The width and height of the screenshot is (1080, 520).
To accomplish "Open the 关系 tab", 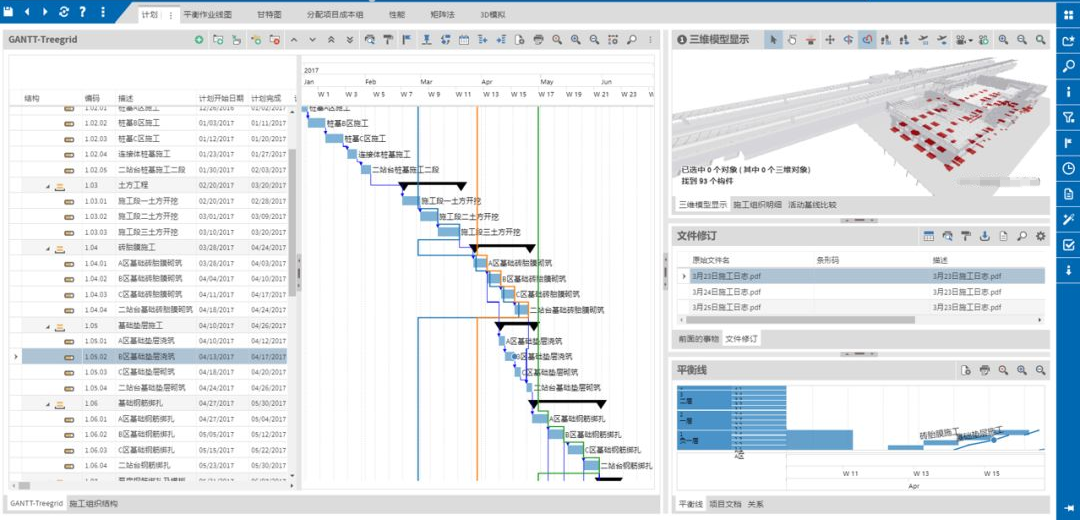I will [756, 504].
